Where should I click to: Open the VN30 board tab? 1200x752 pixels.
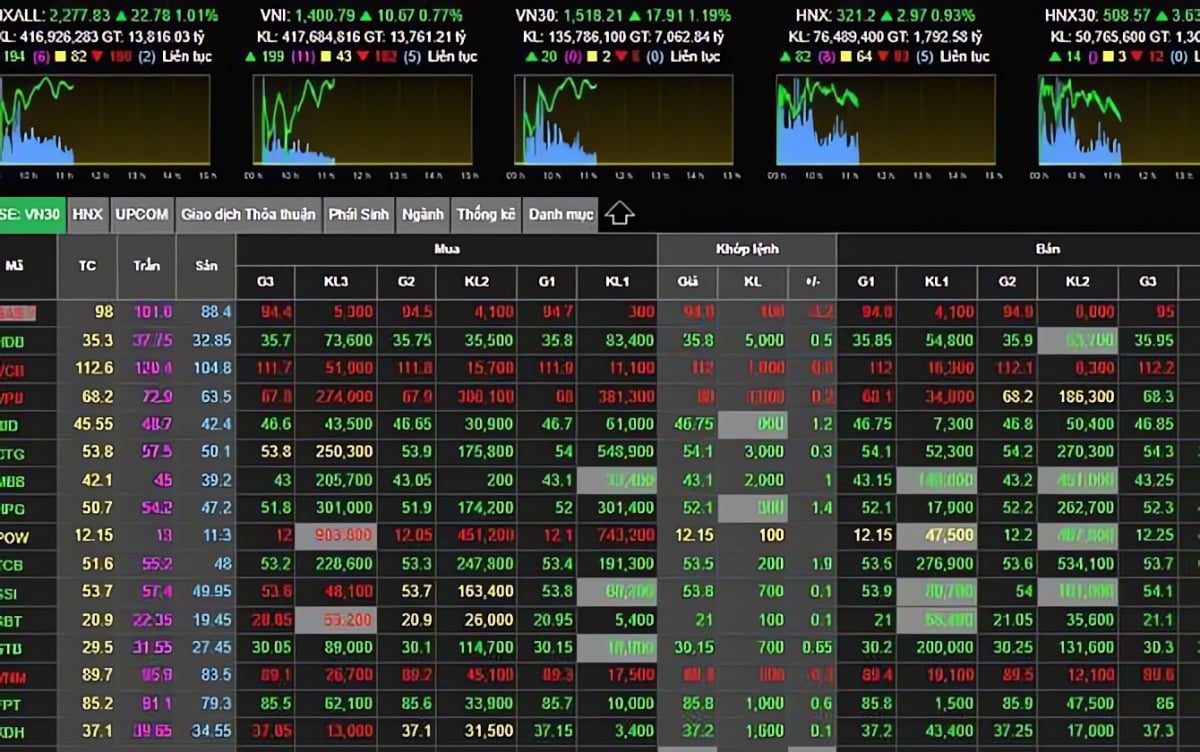[32, 214]
